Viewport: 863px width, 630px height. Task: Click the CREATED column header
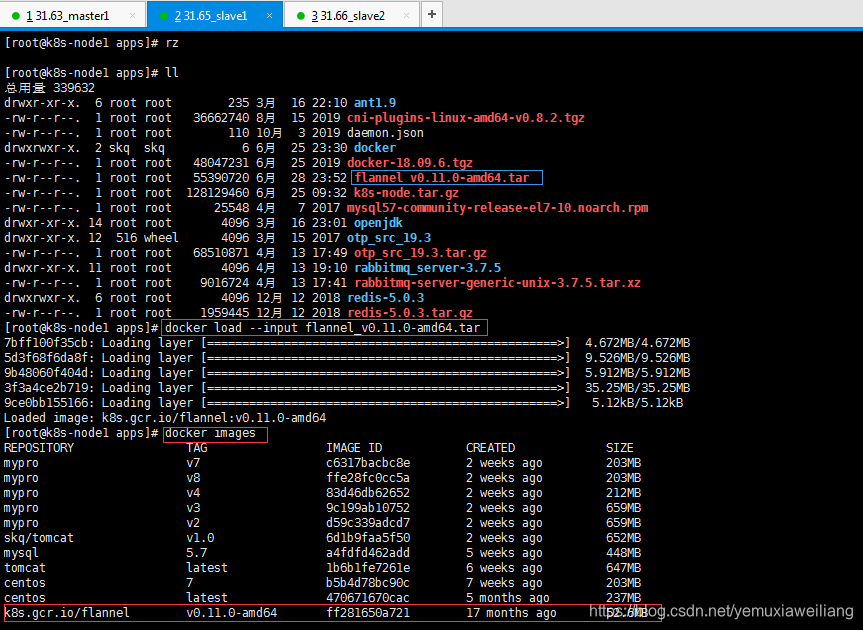pyautogui.click(x=490, y=448)
